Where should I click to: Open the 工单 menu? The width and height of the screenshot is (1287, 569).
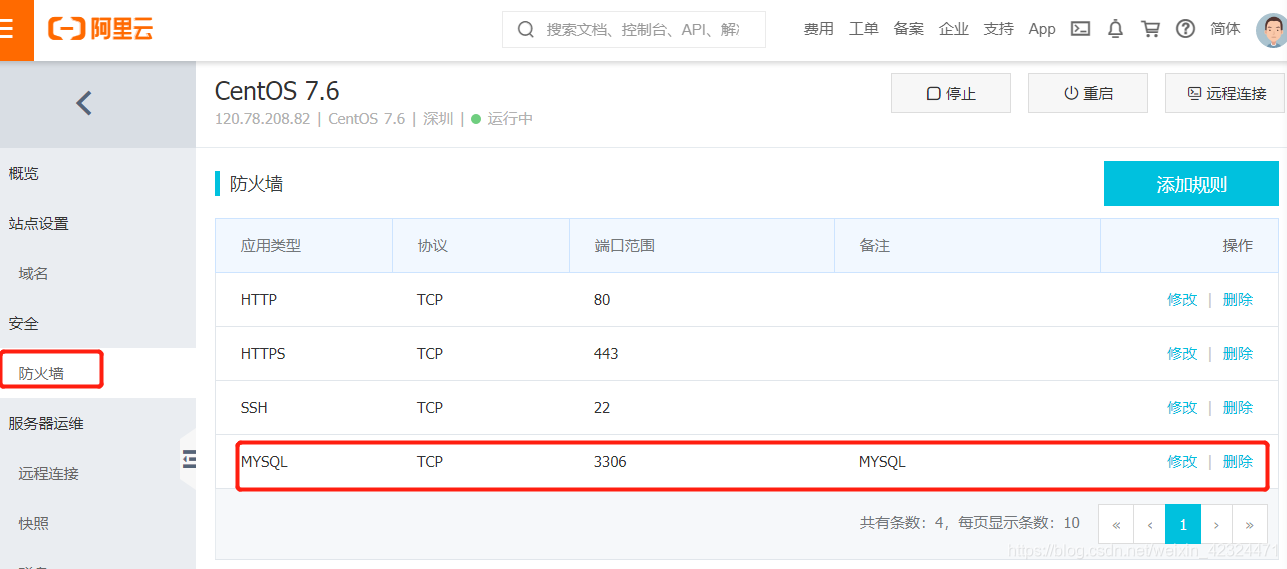coord(863,29)
